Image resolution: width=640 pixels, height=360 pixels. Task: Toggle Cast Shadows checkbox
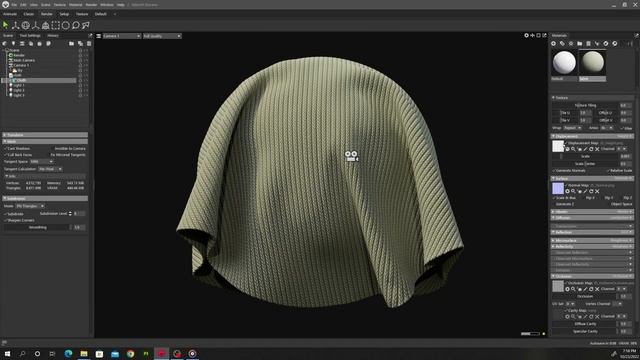(x=6, y=149)
